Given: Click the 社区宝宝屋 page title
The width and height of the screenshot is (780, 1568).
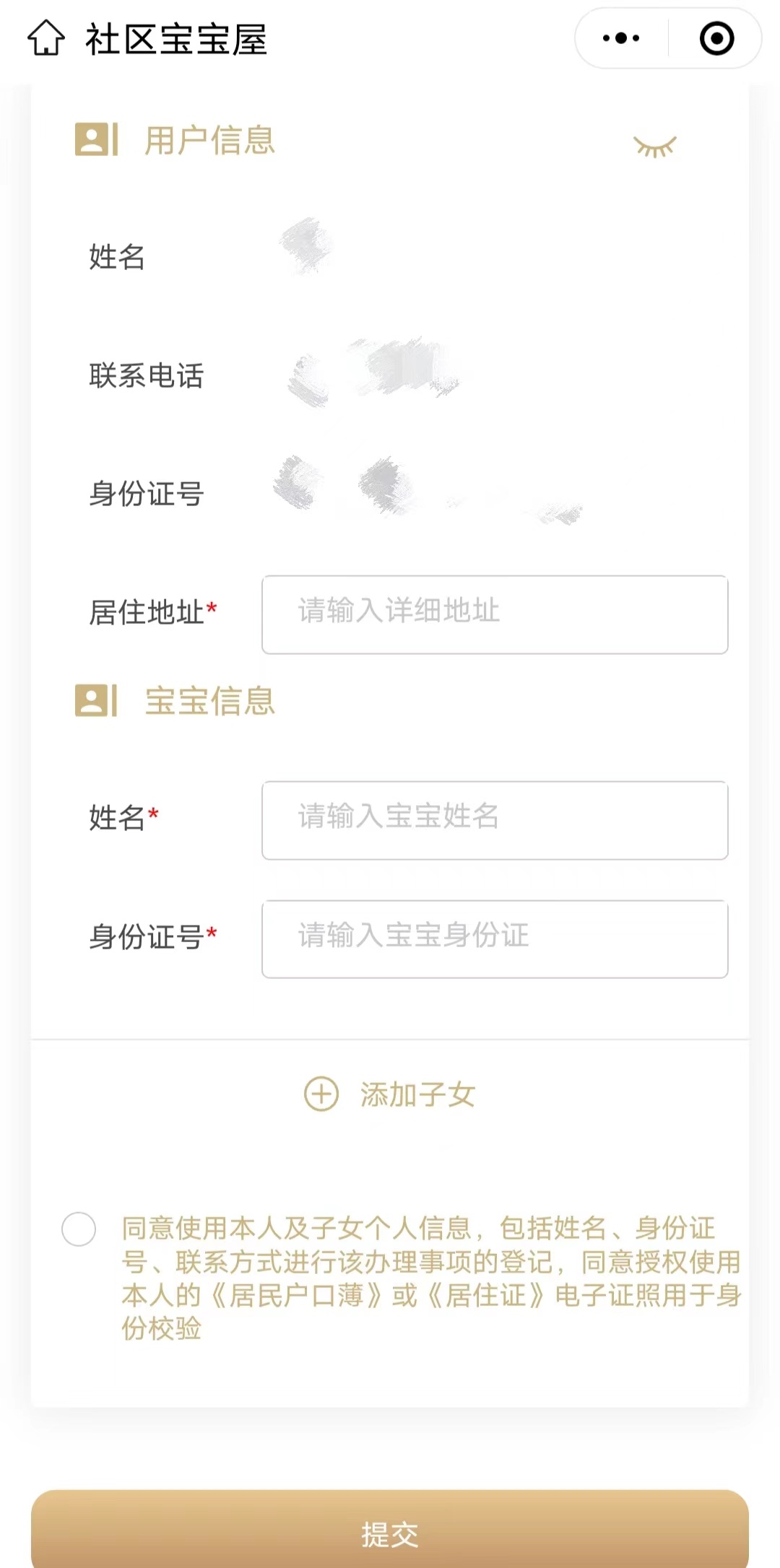Looking at the screenshot, I should point(176,40).
